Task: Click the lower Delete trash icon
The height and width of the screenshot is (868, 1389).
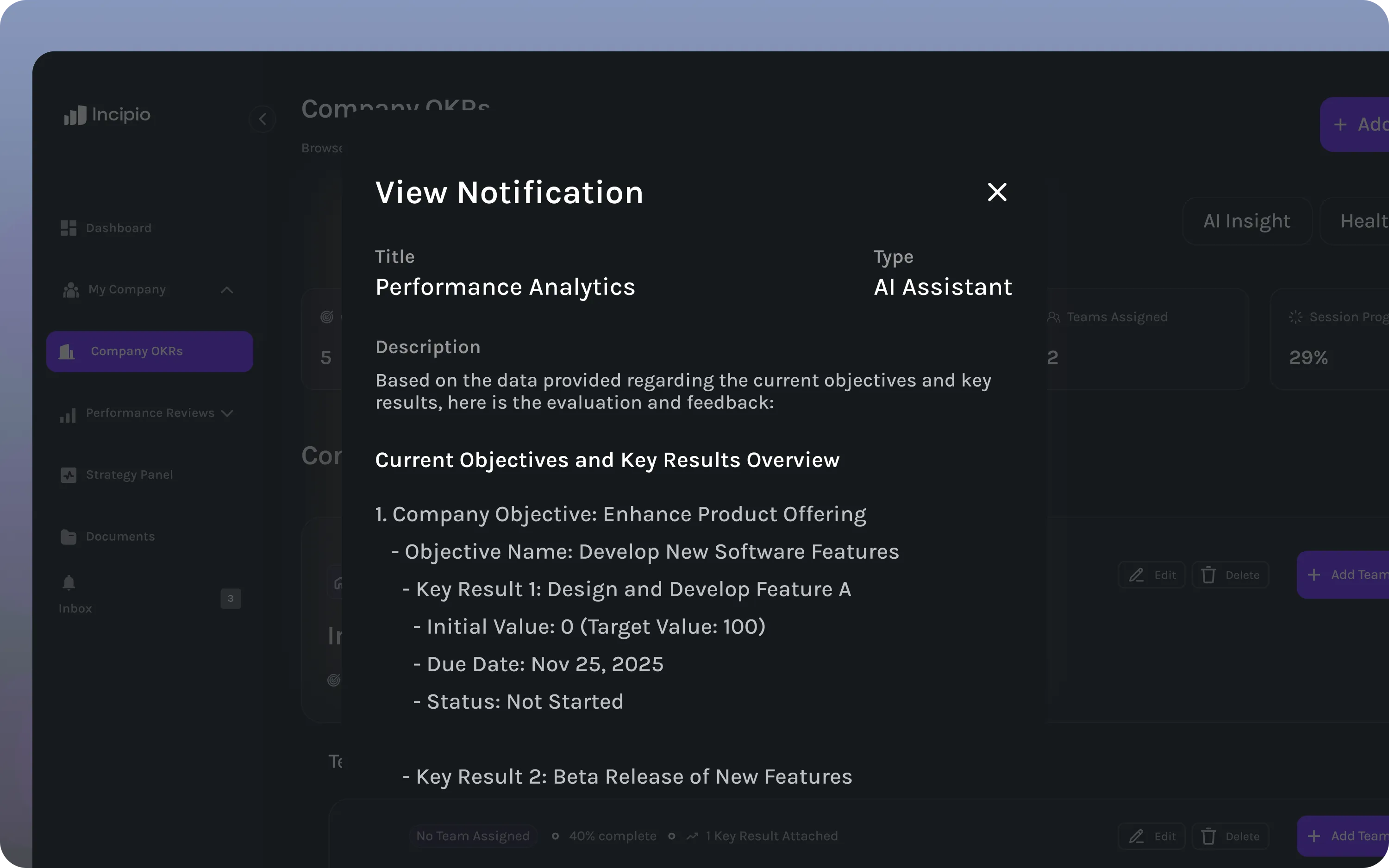Action: point(1208,836)
